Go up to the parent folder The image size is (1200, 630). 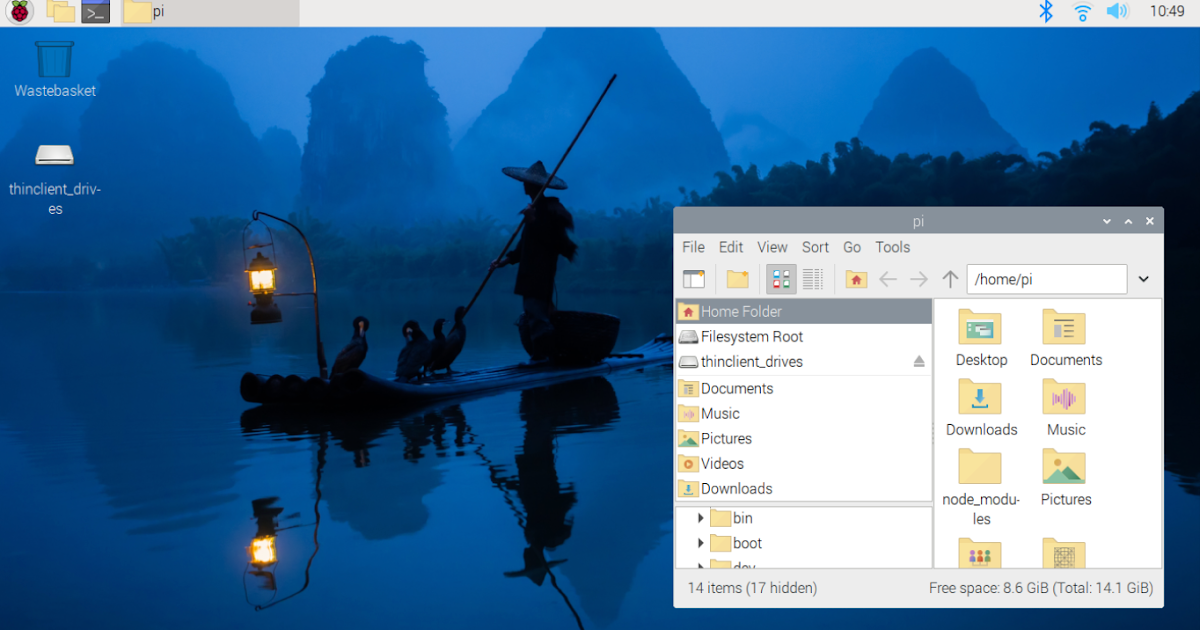pos(950,279)
